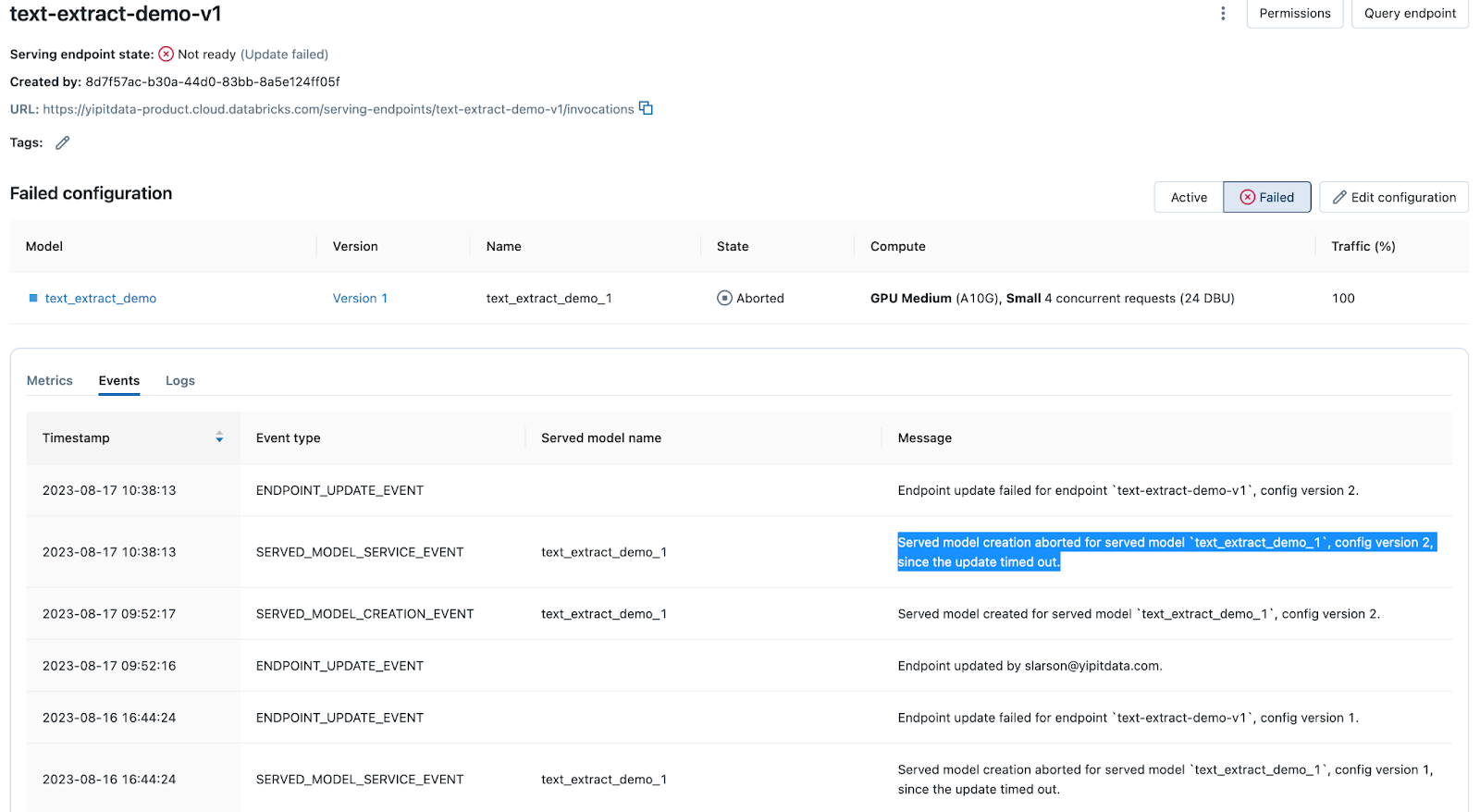Open the three-dot kebab menu

click(1223, 13)
